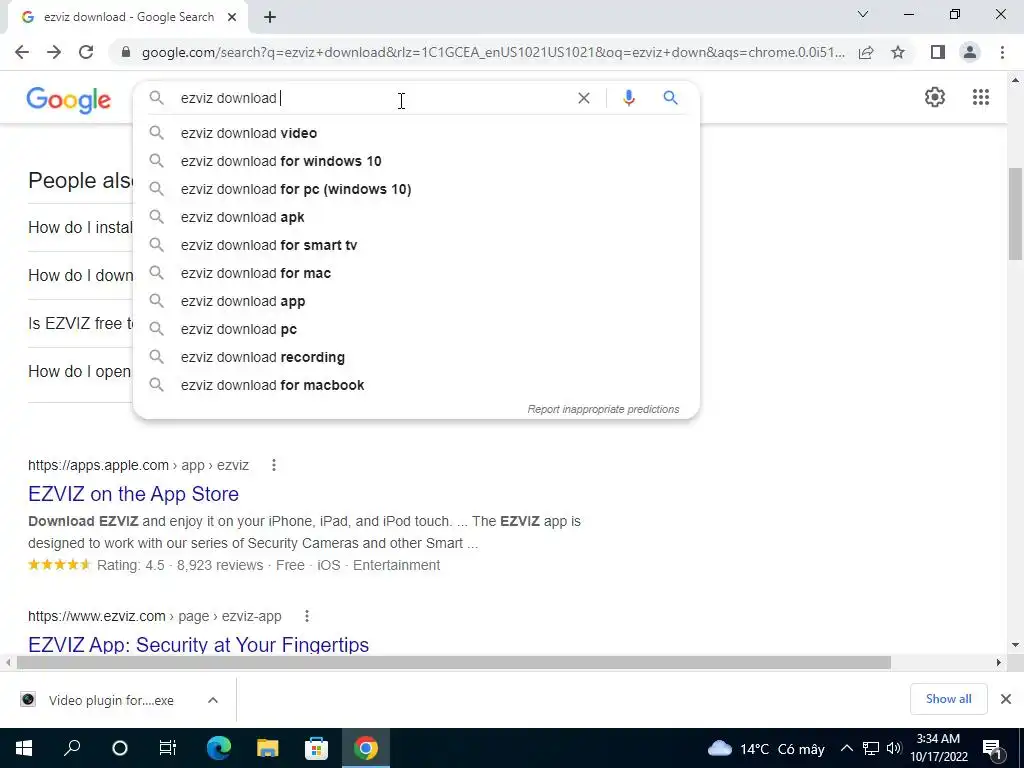Click the taskbar clock showing 3:34 AM

coord(938,748)
